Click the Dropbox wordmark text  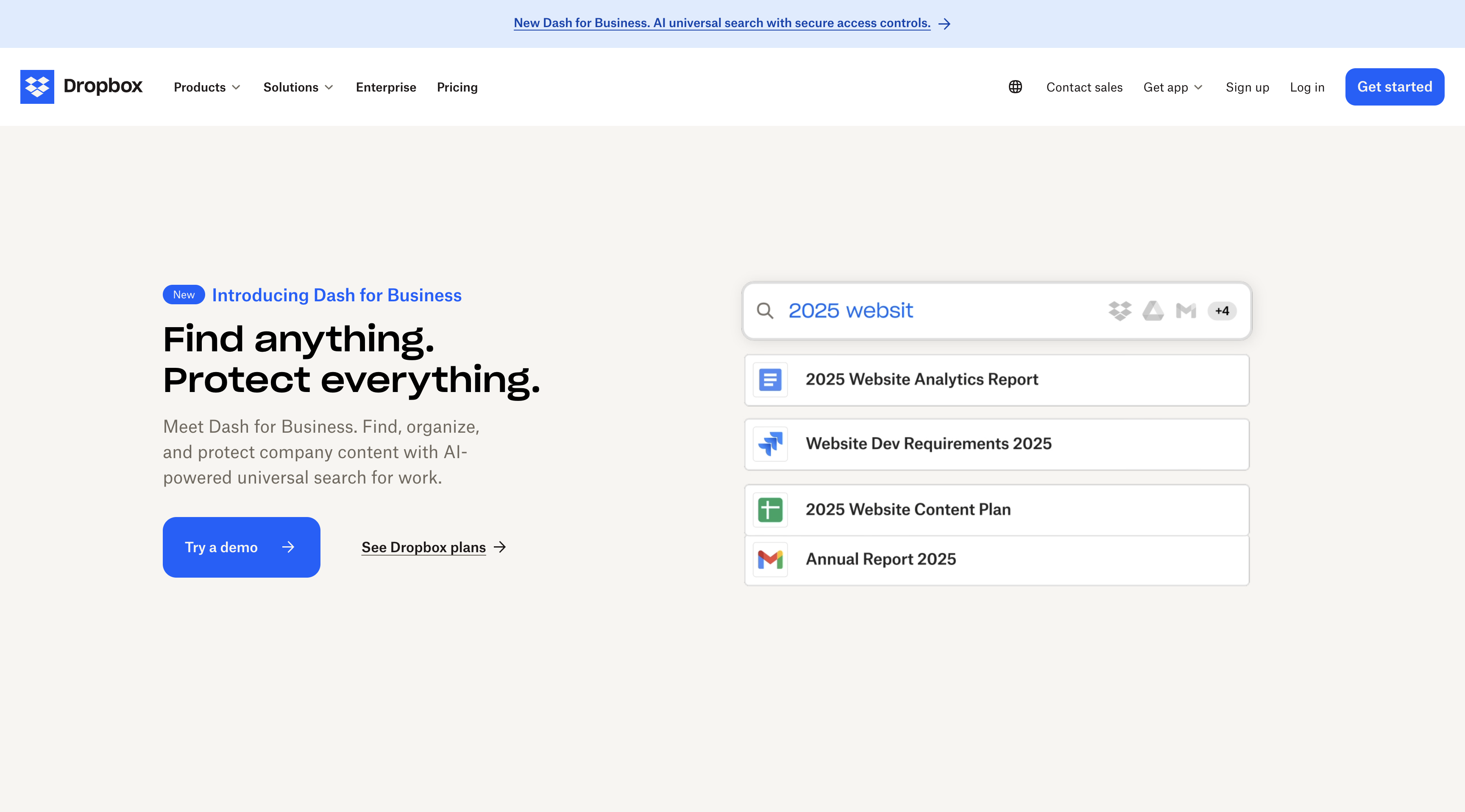[x=103, y=86]
